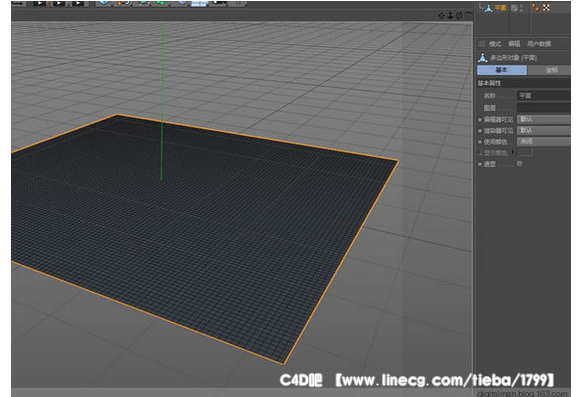Open the 使用颜色 dropdown
The height and width of the screenshot is (397, 580).
pos(544,141)
